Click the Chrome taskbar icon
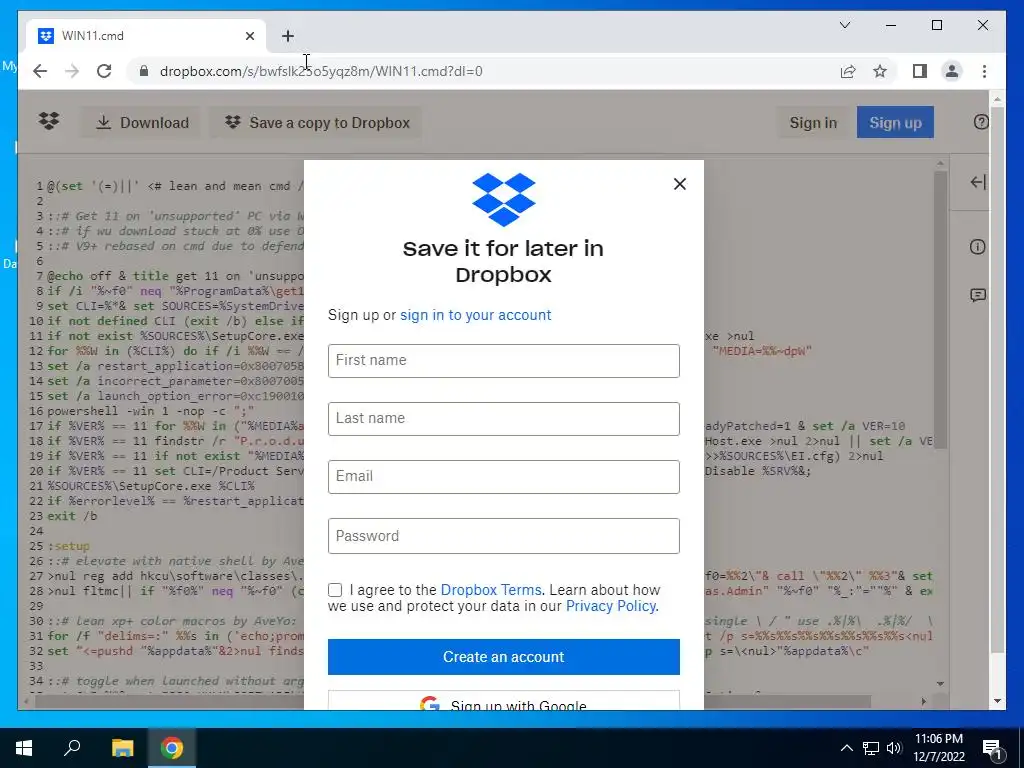 172,748
